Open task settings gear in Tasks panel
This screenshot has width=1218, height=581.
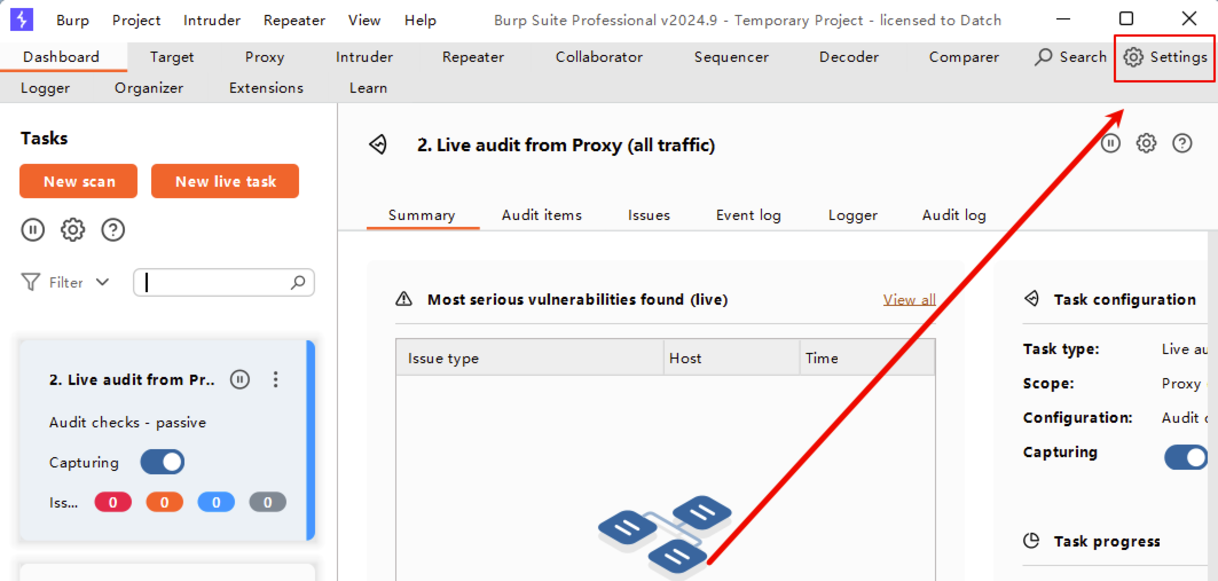tap(73, 230)
